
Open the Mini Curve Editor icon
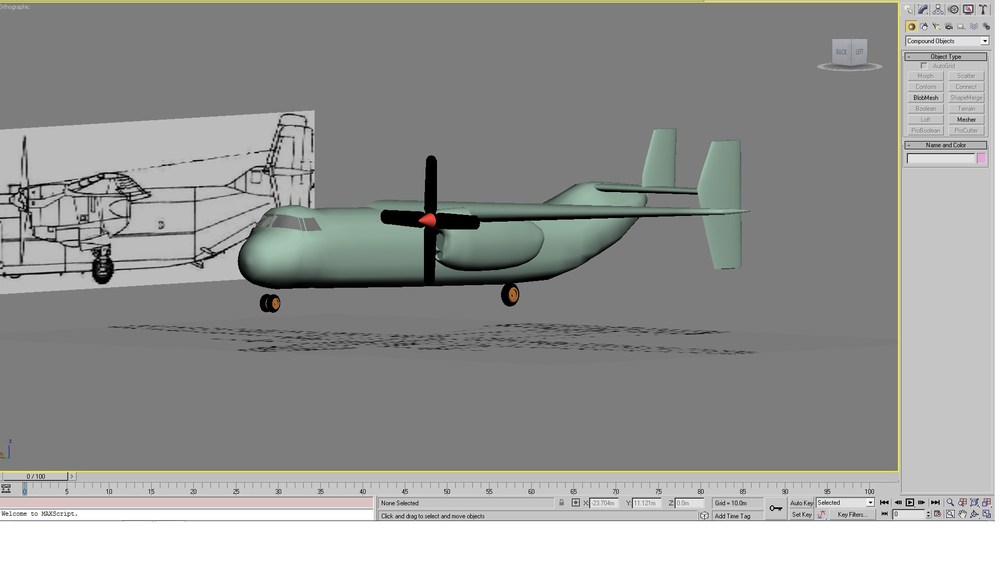[6, 489]
